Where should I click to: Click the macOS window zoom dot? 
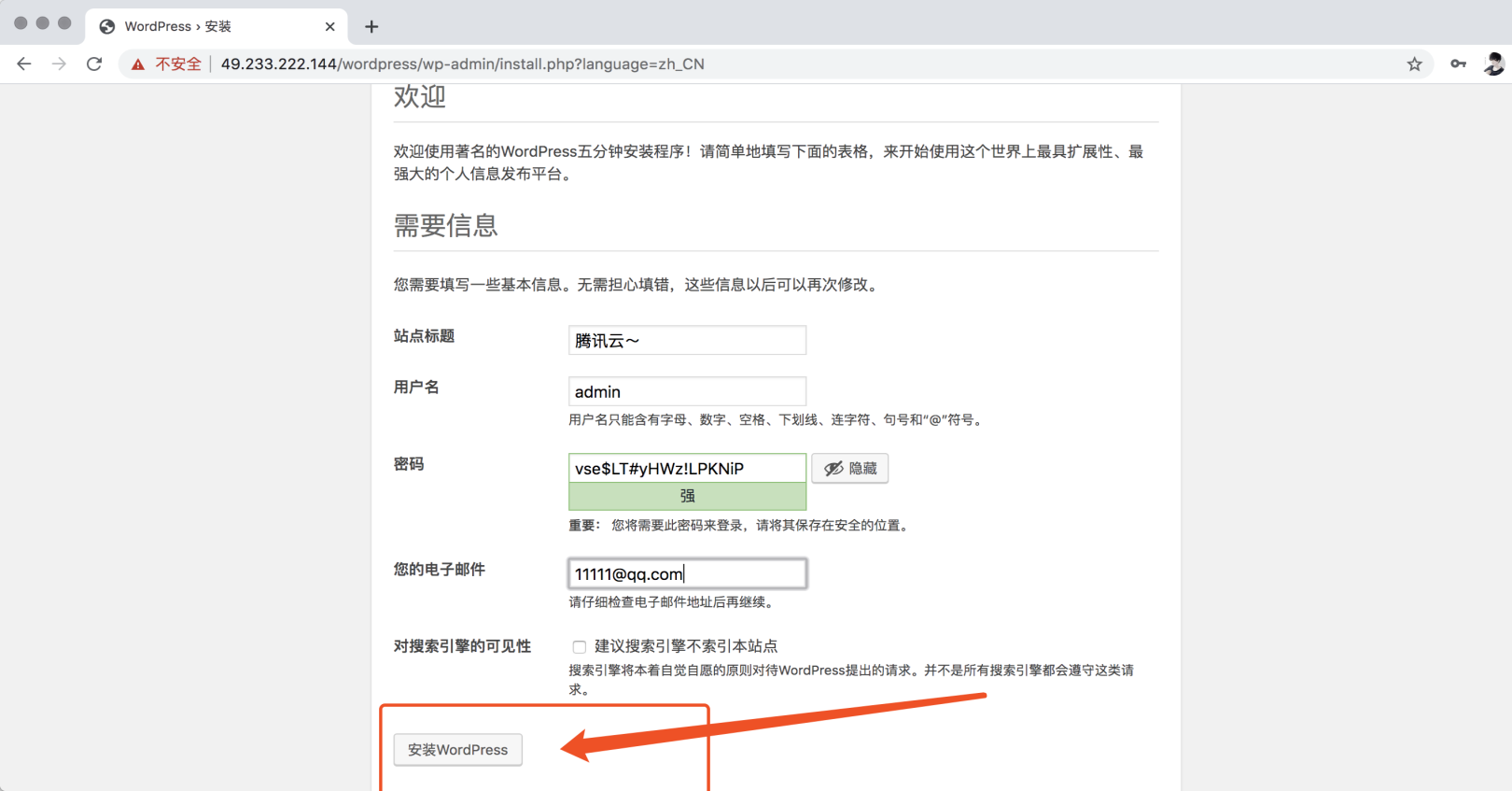[64, 22]
